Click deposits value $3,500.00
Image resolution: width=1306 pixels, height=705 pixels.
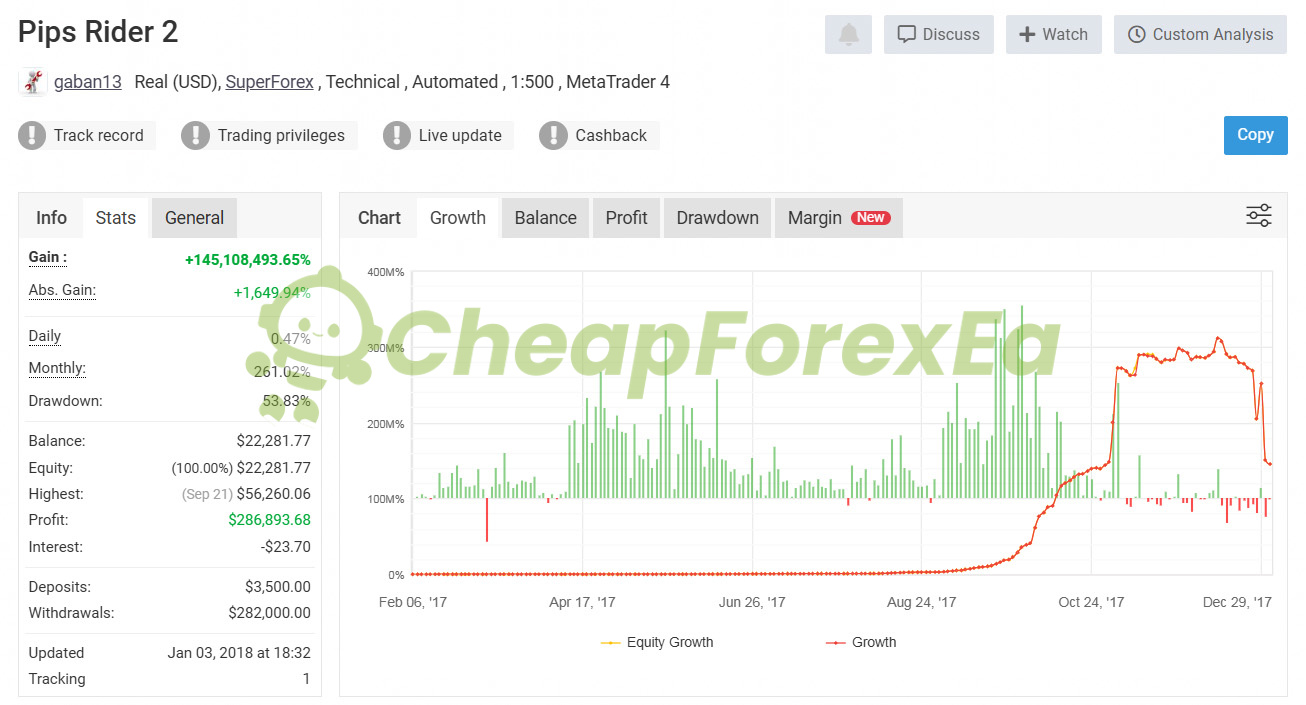[278, 587]
